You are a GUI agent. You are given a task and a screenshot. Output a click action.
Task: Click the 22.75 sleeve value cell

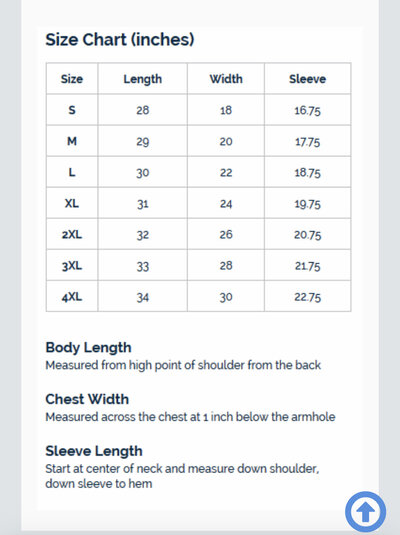point(308,297)
